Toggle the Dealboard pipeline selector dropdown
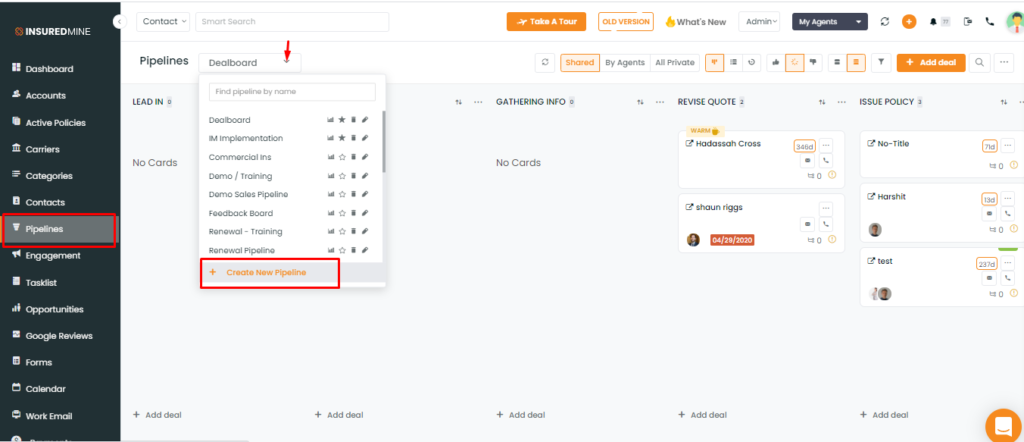 (250, 63)
